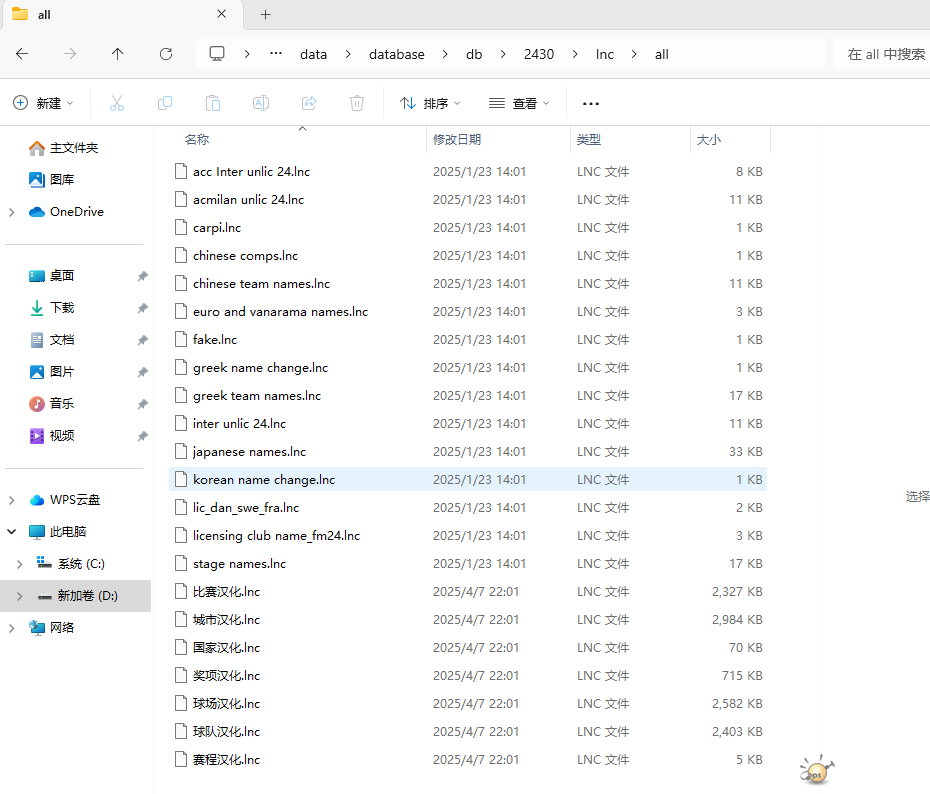Click the Share icon in toolbar

[309, 103]
